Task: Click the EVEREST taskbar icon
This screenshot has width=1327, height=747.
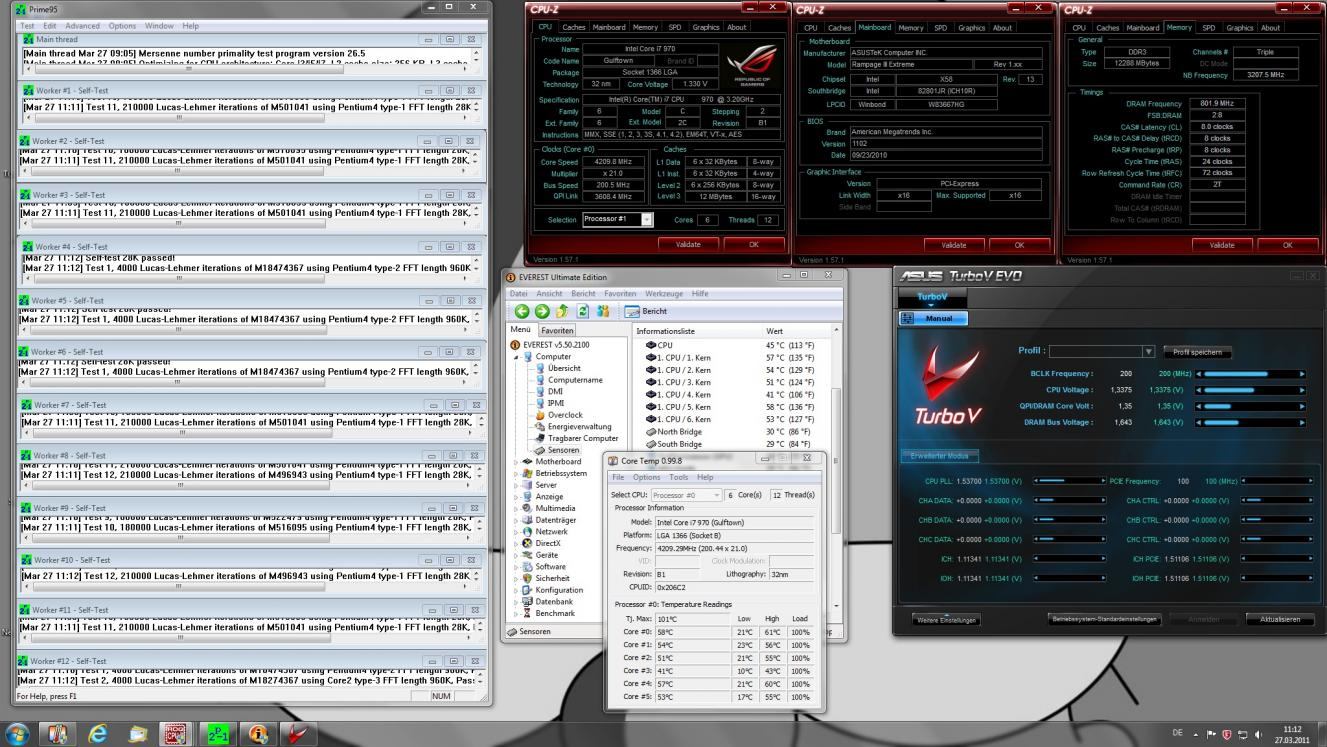Action: (x=258, y=734)
